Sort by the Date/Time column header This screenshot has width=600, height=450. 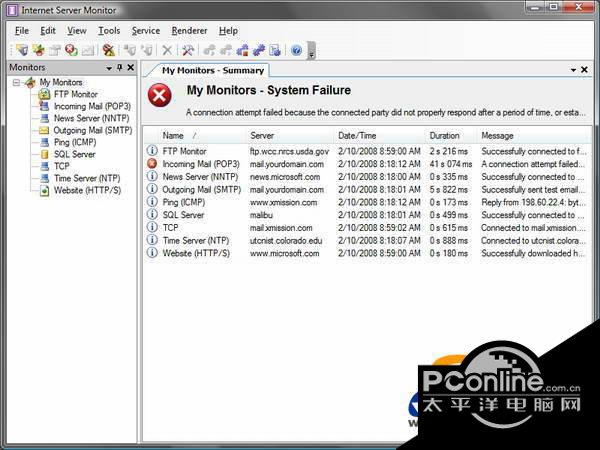point(380,135)
